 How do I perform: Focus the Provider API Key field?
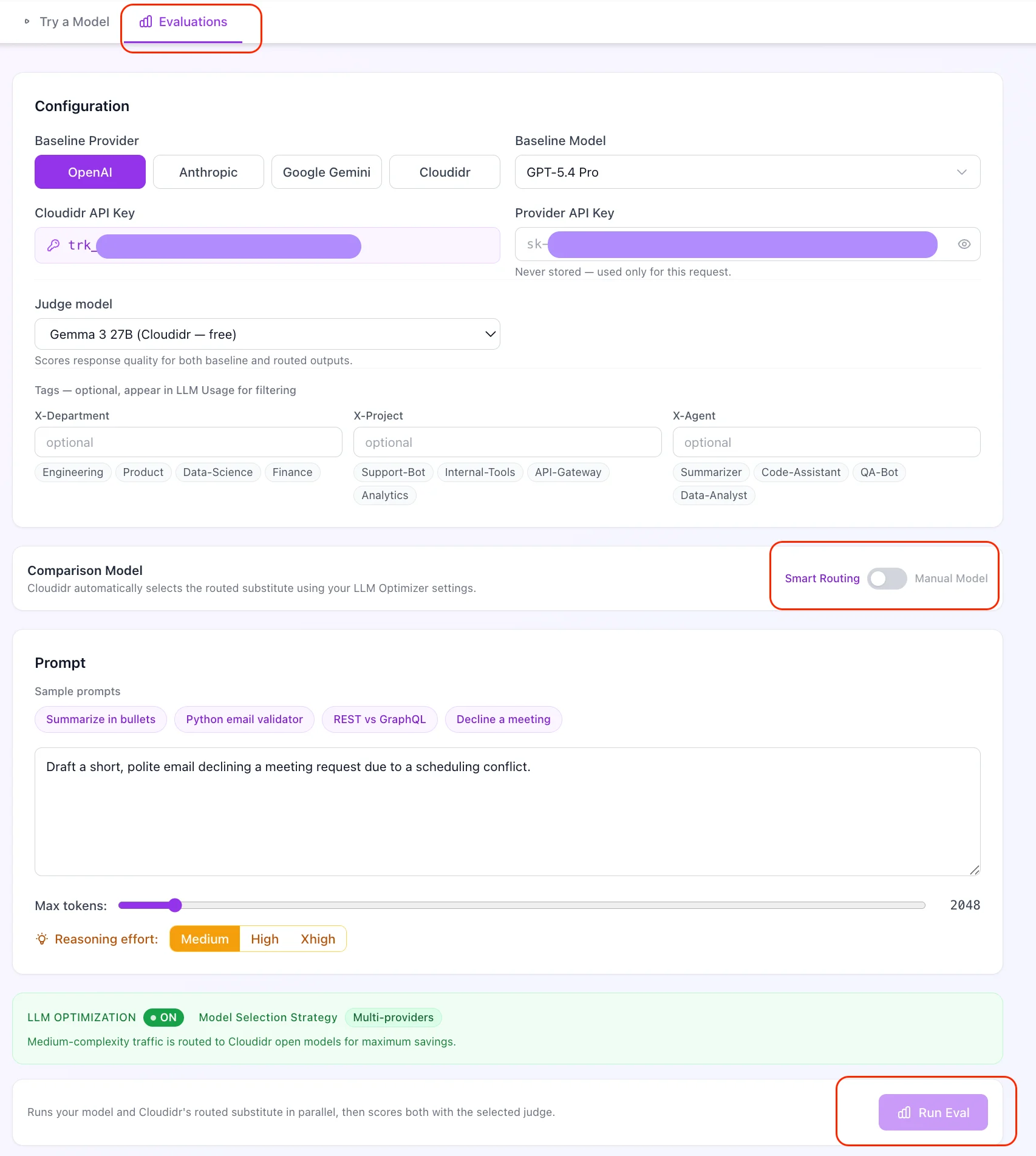click(x=748, y=244)
